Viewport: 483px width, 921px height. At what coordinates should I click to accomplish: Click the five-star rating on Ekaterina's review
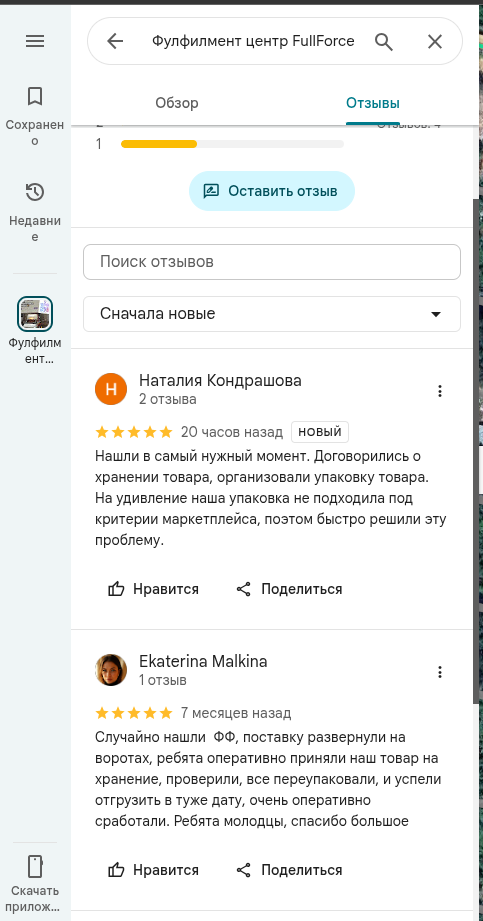(134, 713)
